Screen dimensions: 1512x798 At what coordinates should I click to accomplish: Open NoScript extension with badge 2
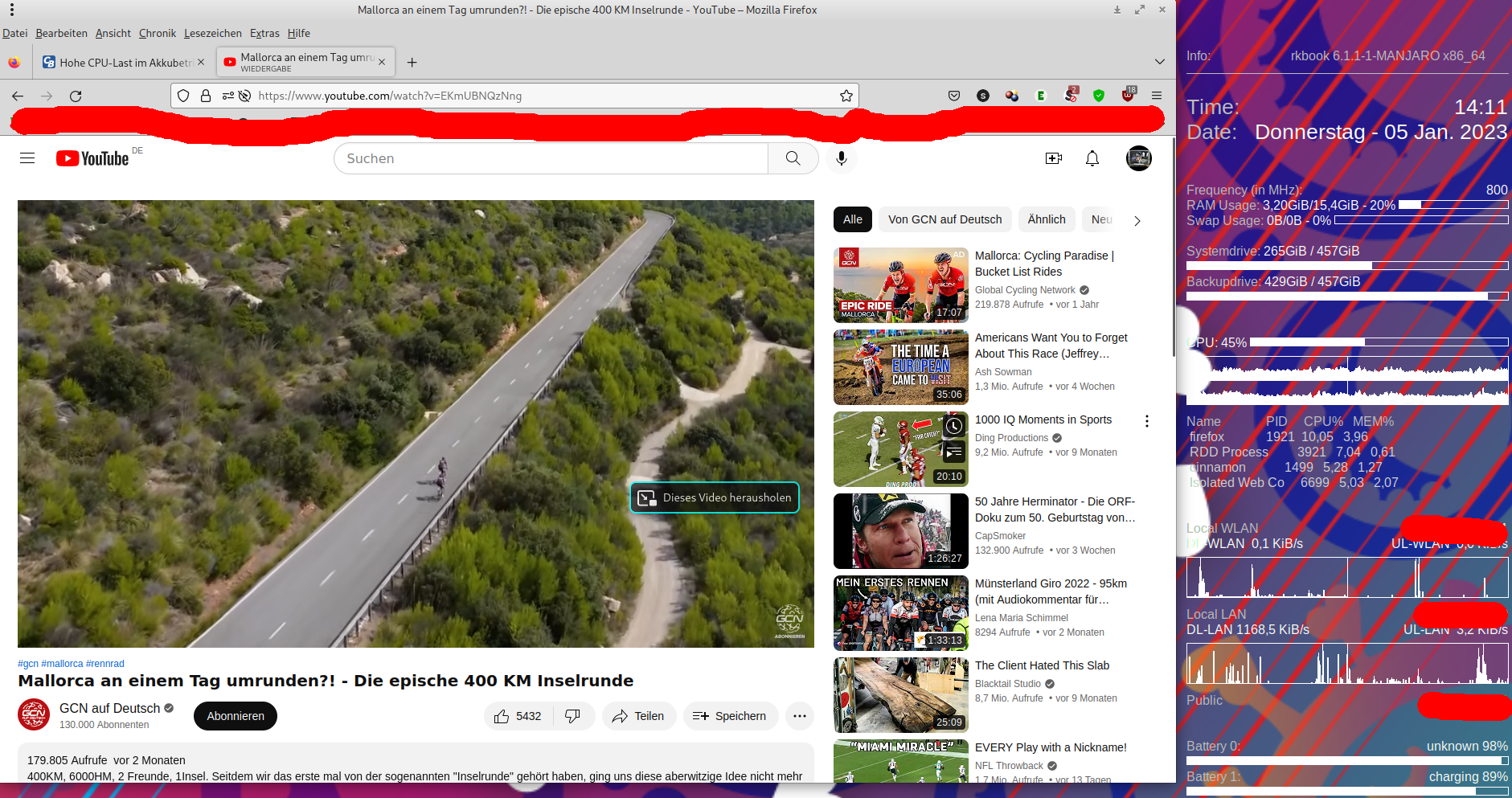[x=1071, y=95]
